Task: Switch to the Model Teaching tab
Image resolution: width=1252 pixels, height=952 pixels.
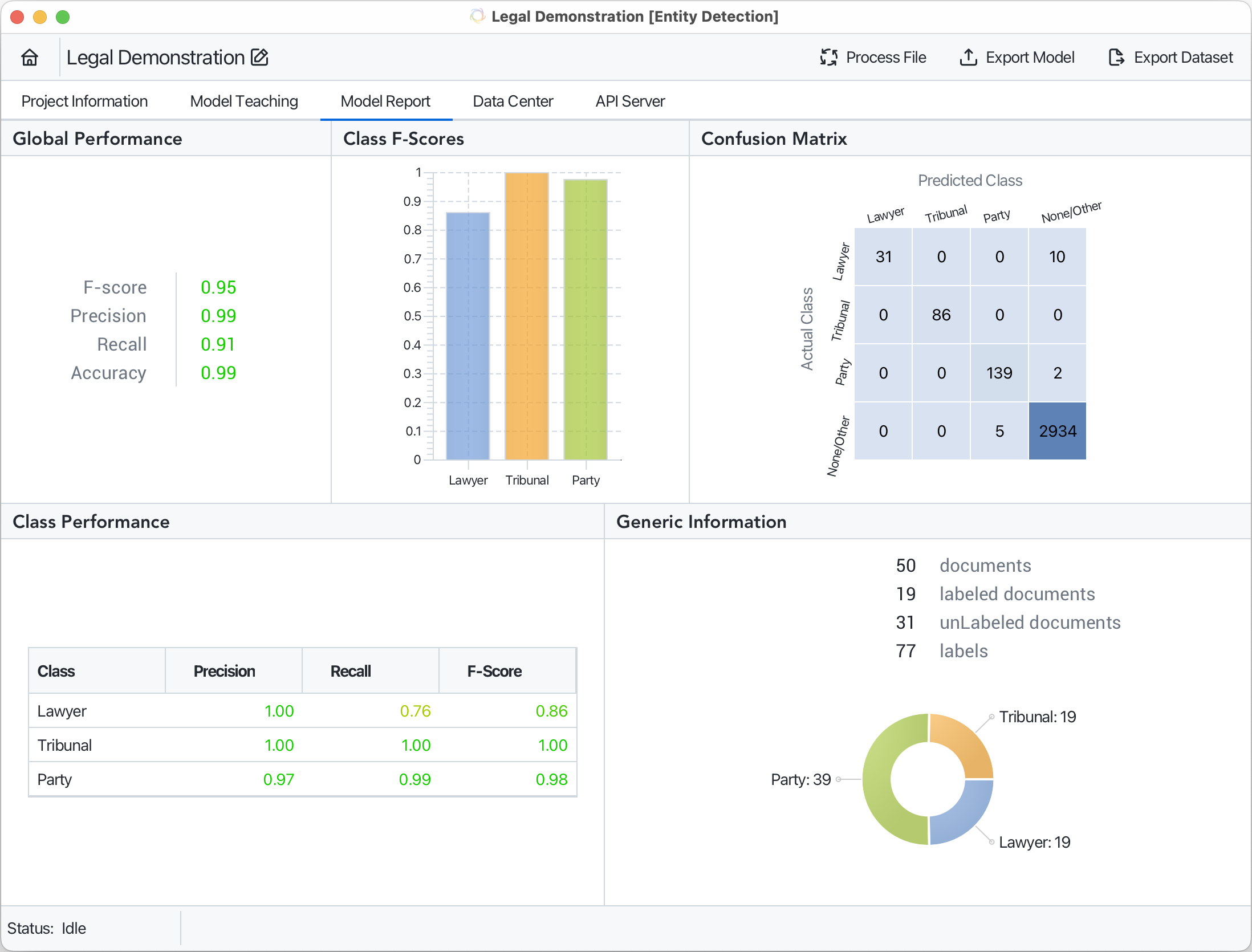Action: click(244, 101)
